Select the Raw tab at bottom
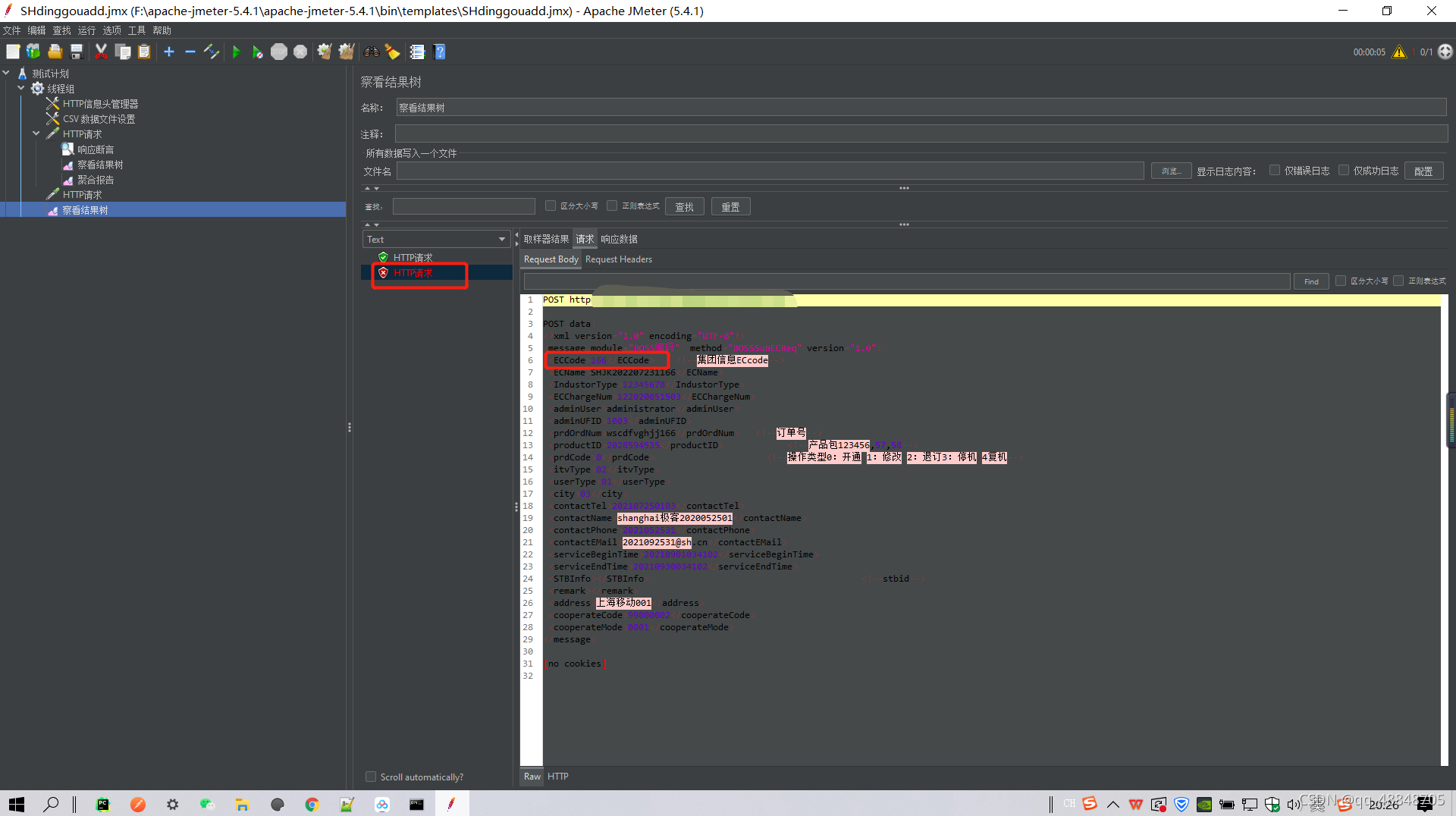 click(x=532, y=777)
